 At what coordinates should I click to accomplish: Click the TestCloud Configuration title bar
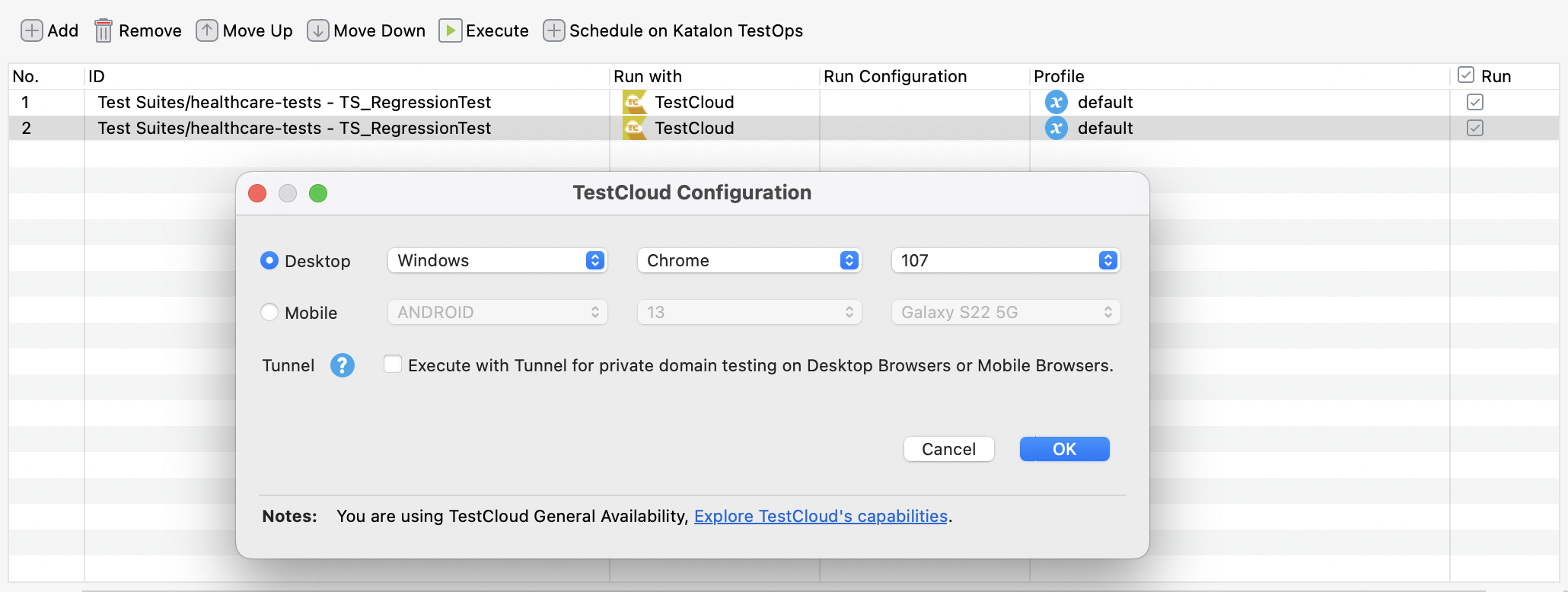pos(692,193)
